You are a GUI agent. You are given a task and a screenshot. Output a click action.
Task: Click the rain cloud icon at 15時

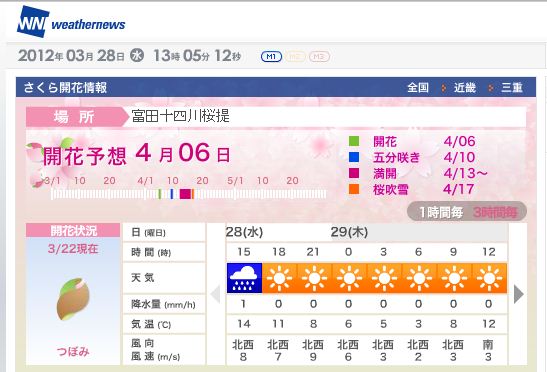tap(244, 278)
